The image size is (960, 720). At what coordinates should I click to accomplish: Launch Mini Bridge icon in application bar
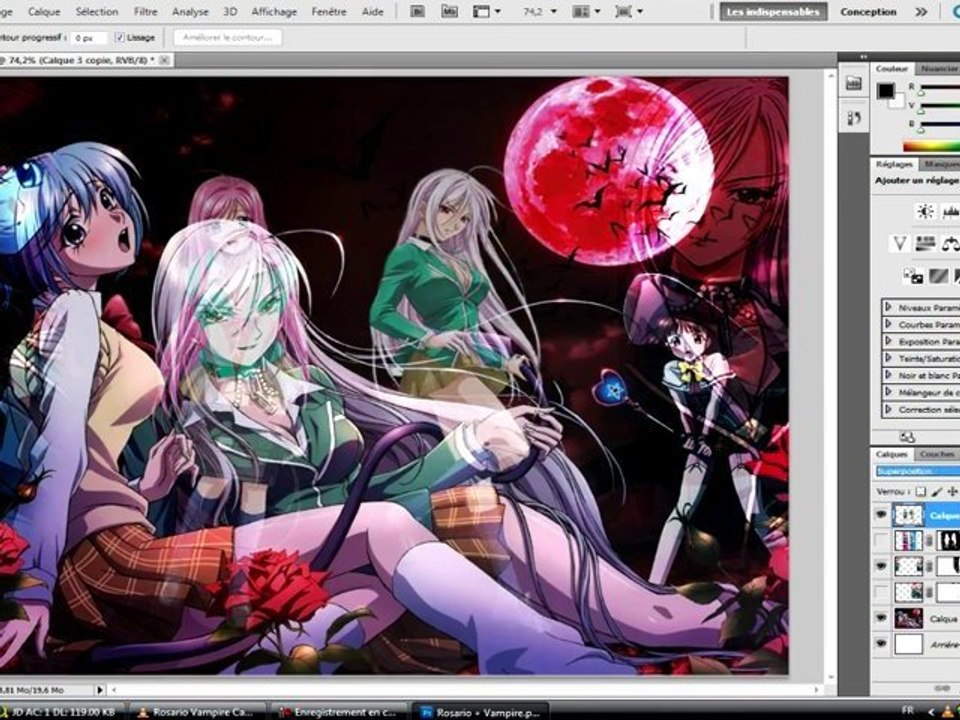click(x=449, y=11)
